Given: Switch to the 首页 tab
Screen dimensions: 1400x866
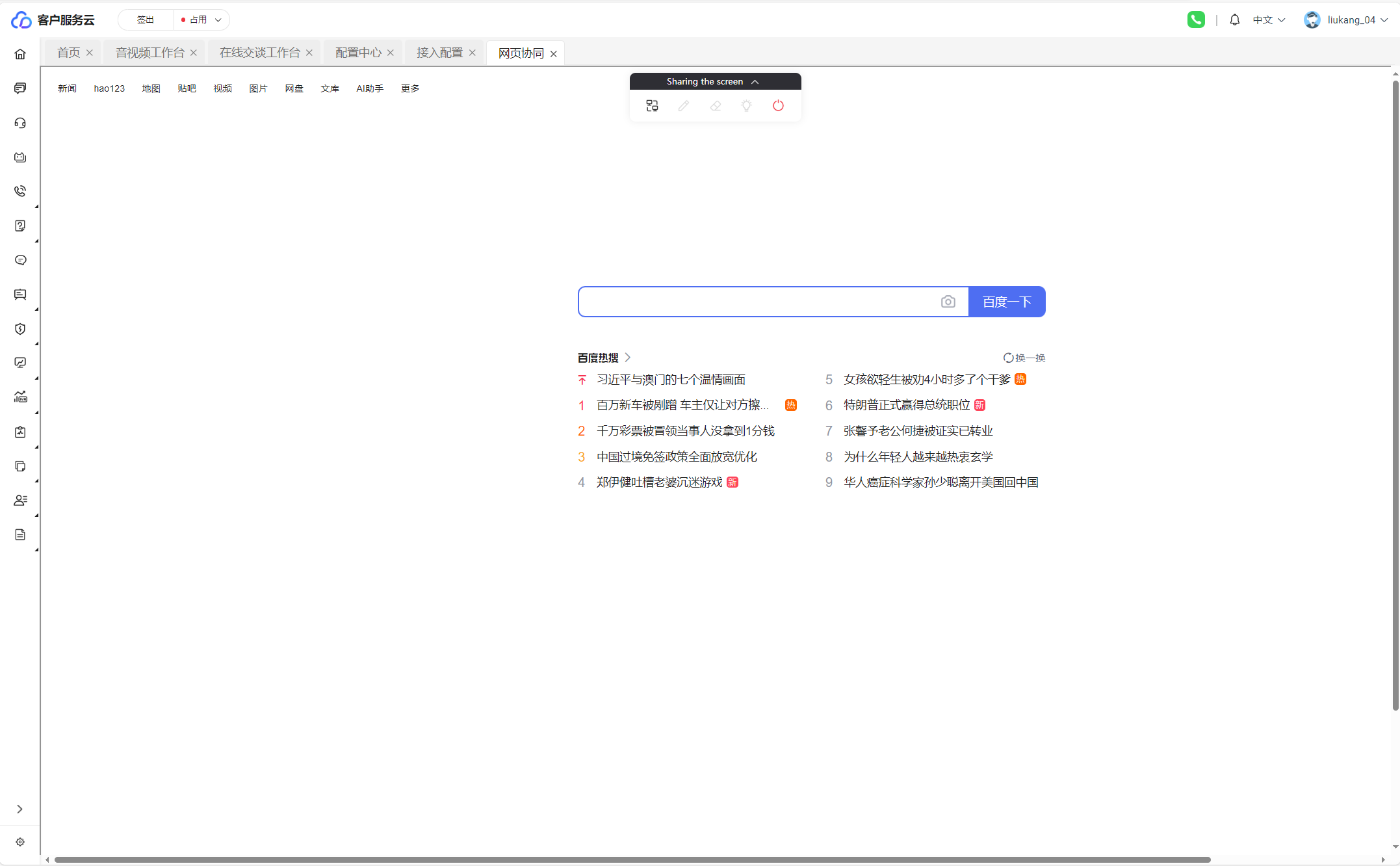Looking at the screenshot, I should pos(68,53).
